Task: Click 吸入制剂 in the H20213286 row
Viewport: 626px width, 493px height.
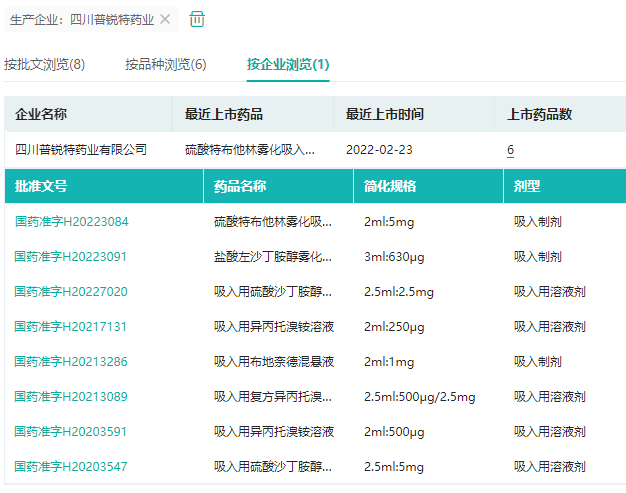Action: 538,362
